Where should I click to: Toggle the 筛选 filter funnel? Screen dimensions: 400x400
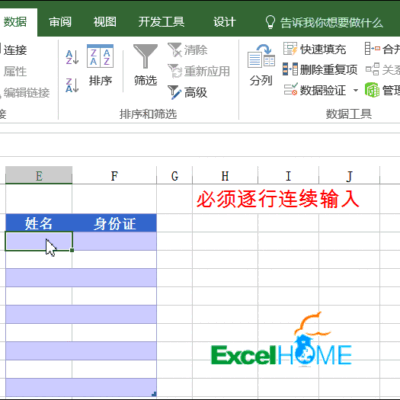click(x=145, y=65)
